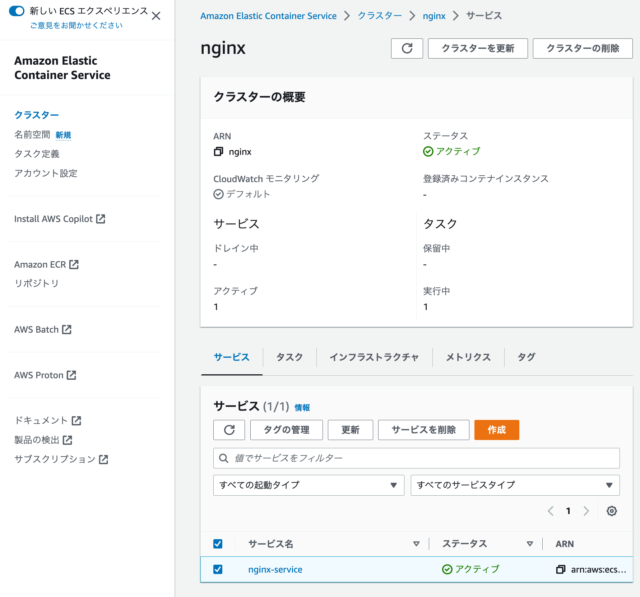
Task: Click the 新規 badge next to 名前空間
Action: click(x=63, y=135)
